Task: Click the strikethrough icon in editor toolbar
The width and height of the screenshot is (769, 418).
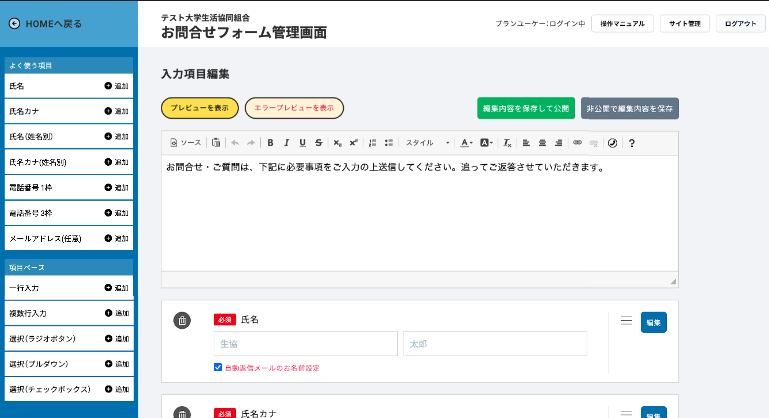Action: 318,143
